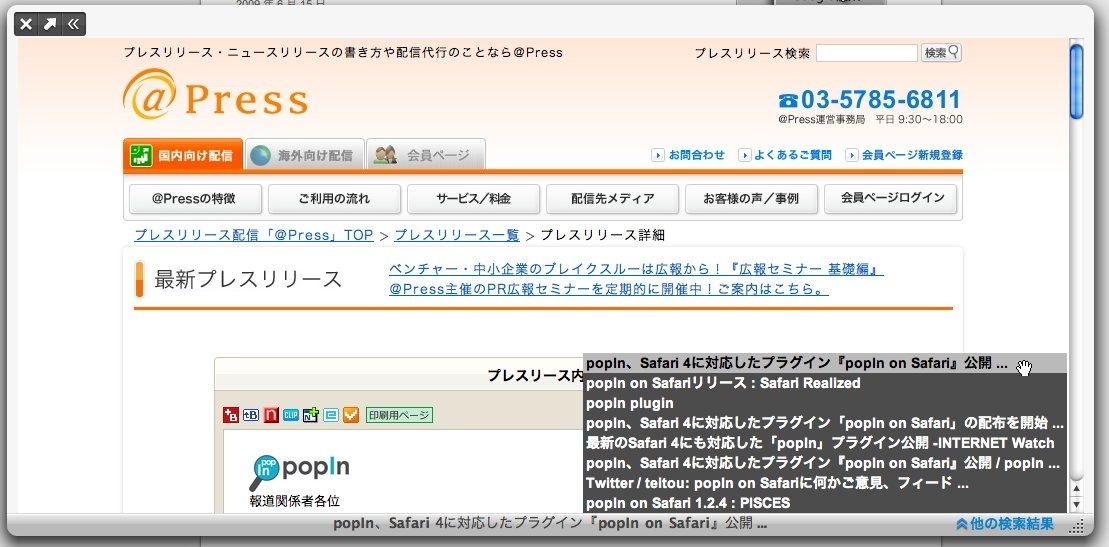This screenshot has width=1109, height=547.
Task: Select result 'popIn on Safariリリース : Safari Realized'
Action: [825, 384]
